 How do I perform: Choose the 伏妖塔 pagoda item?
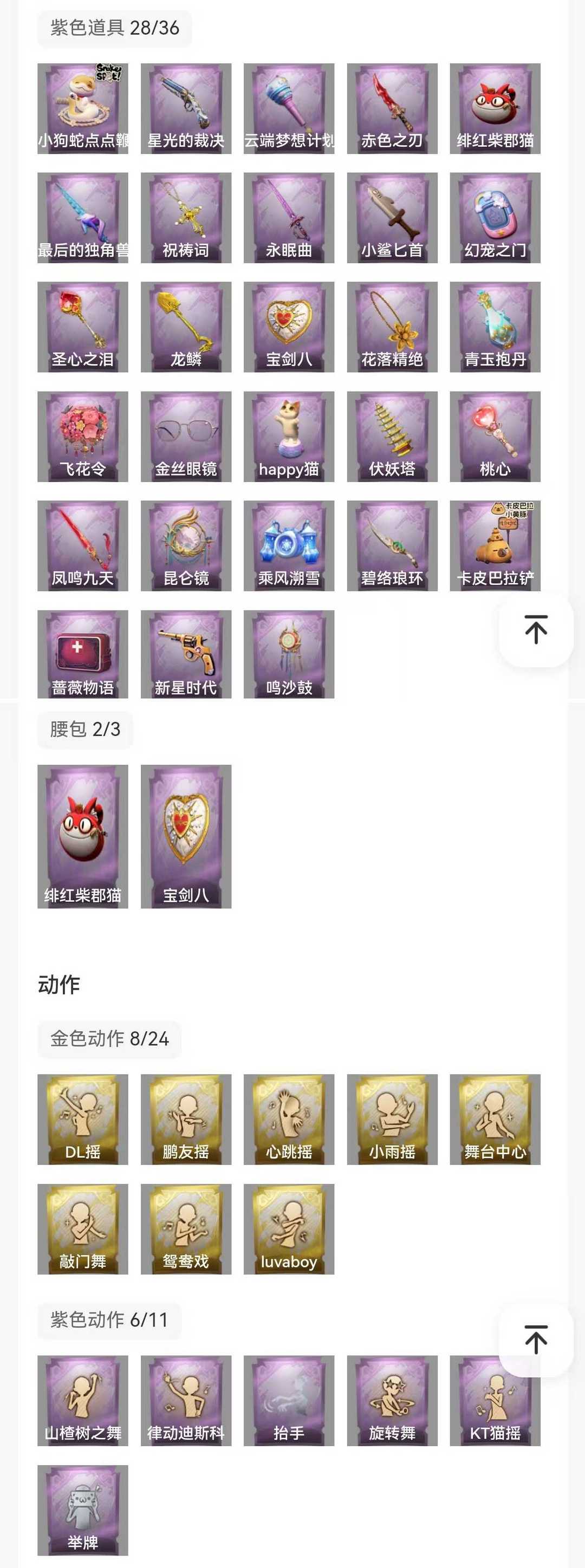(392, 437)
